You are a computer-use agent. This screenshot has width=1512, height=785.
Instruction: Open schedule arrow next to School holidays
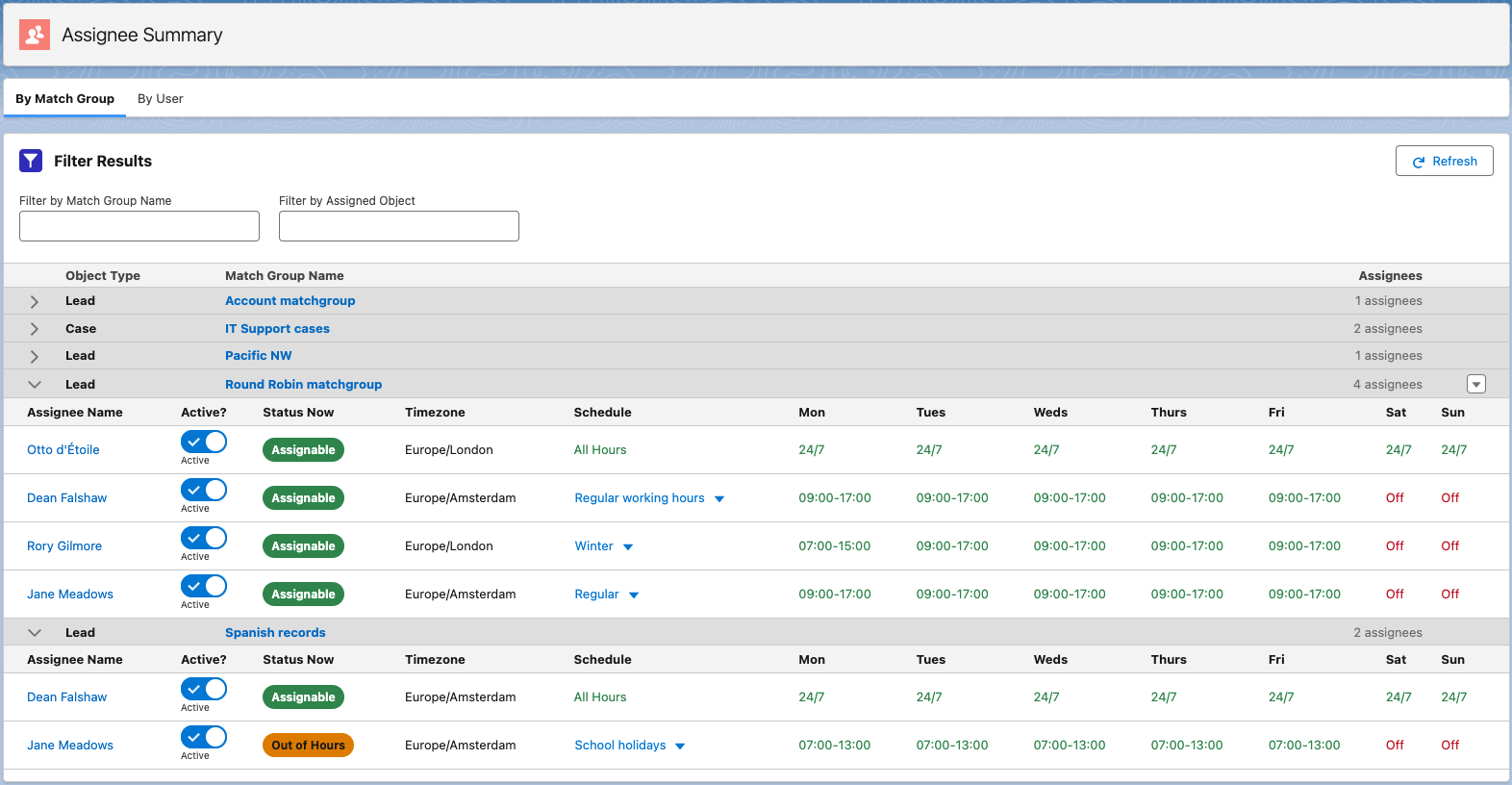pyautogui.click(x=680, y=746)
